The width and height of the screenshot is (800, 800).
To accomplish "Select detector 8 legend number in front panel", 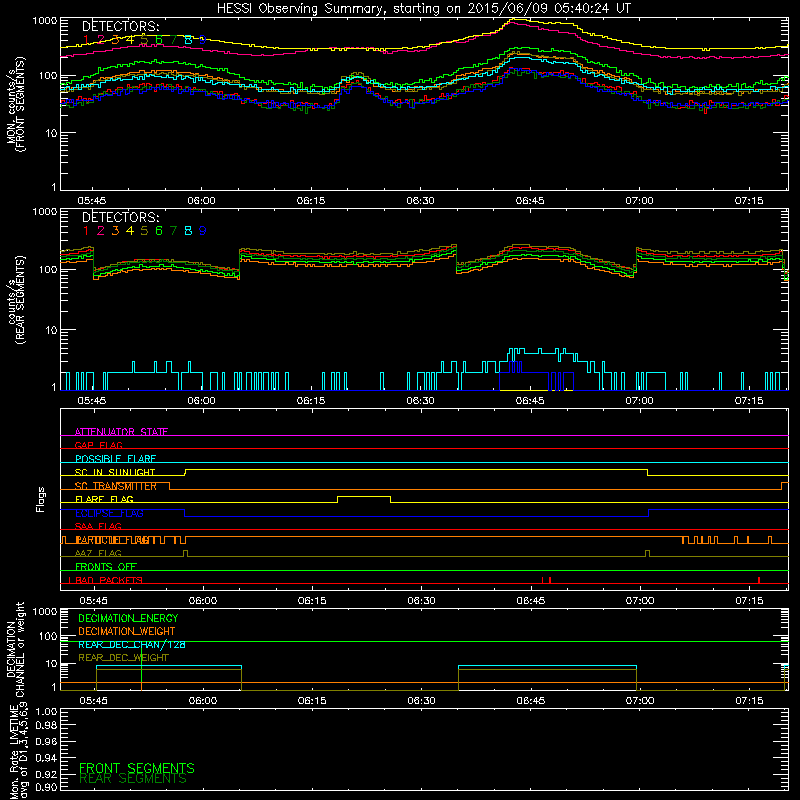I will pyautogui.click(x=188, y=40).
